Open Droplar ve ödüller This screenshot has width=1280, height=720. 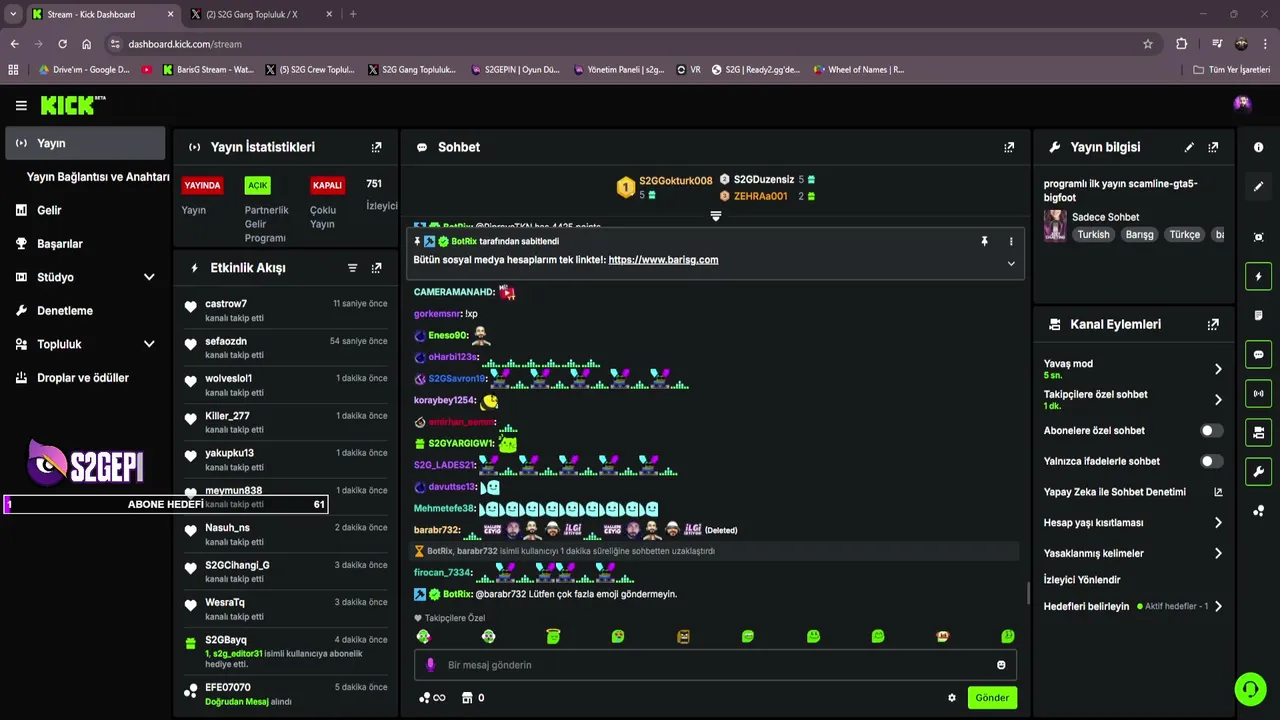click(85, 378)
